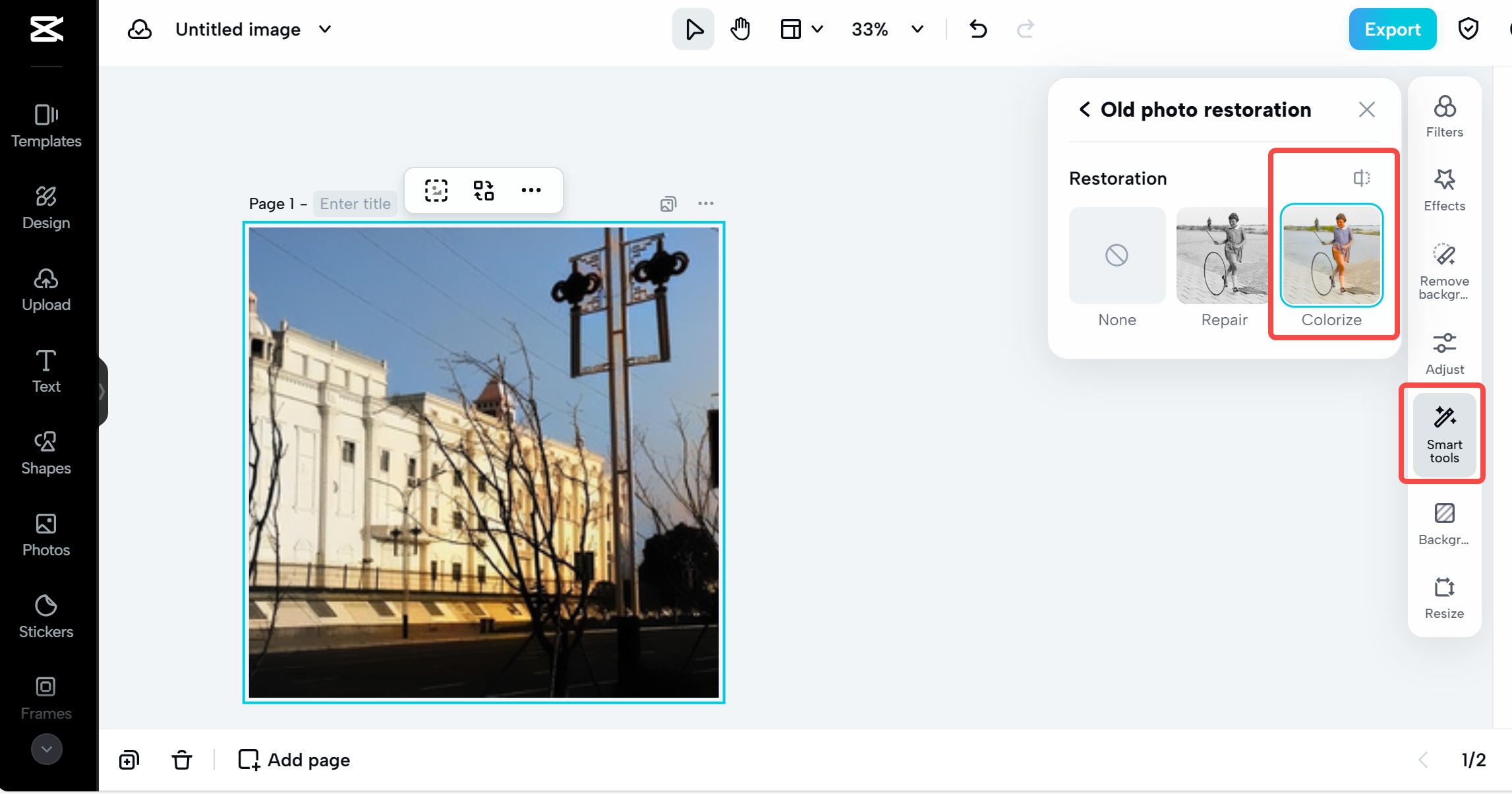
Task: Click the undo arrow
Action: pyautogui.click(x=978, y=29)
